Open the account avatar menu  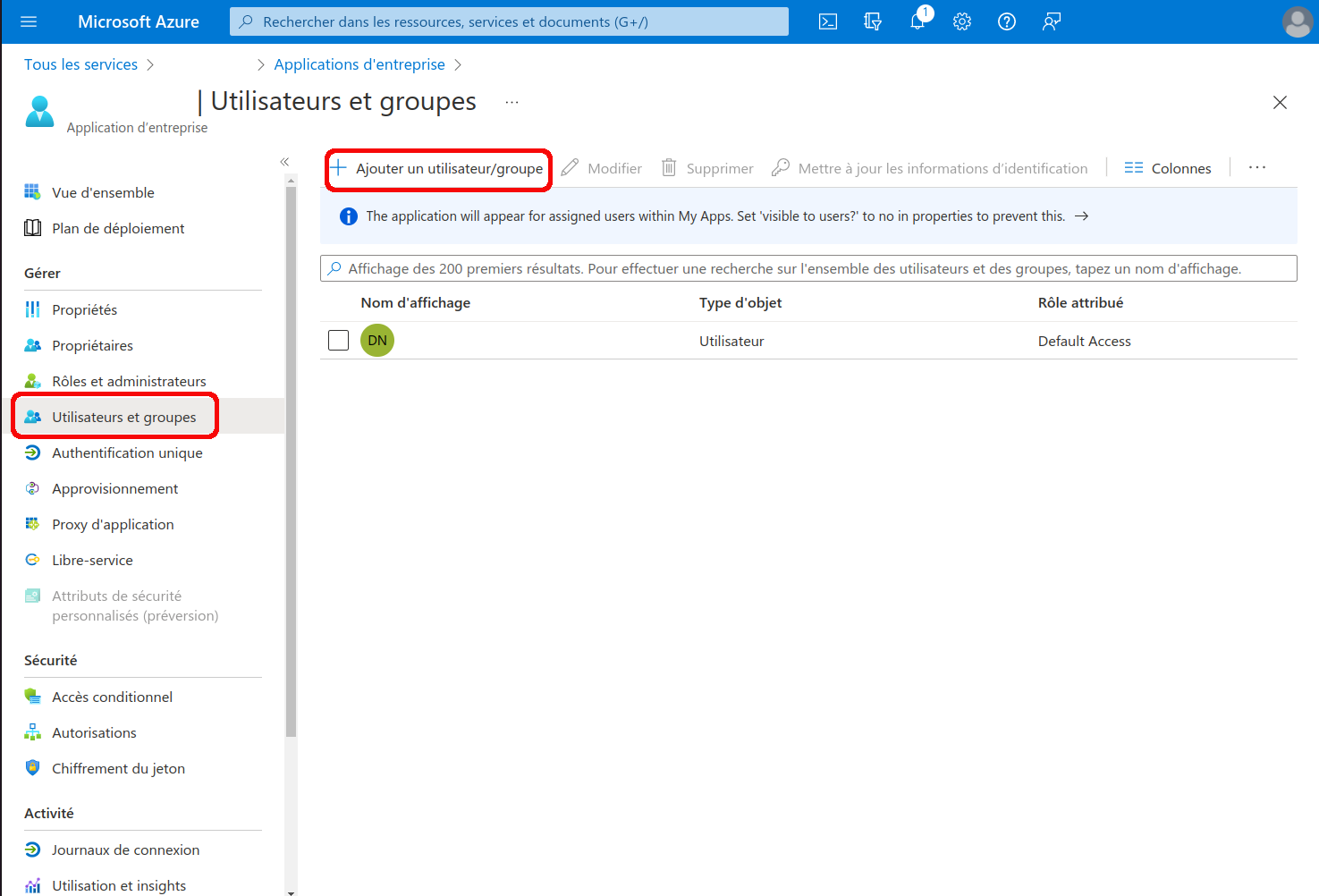pos(1298,21)
